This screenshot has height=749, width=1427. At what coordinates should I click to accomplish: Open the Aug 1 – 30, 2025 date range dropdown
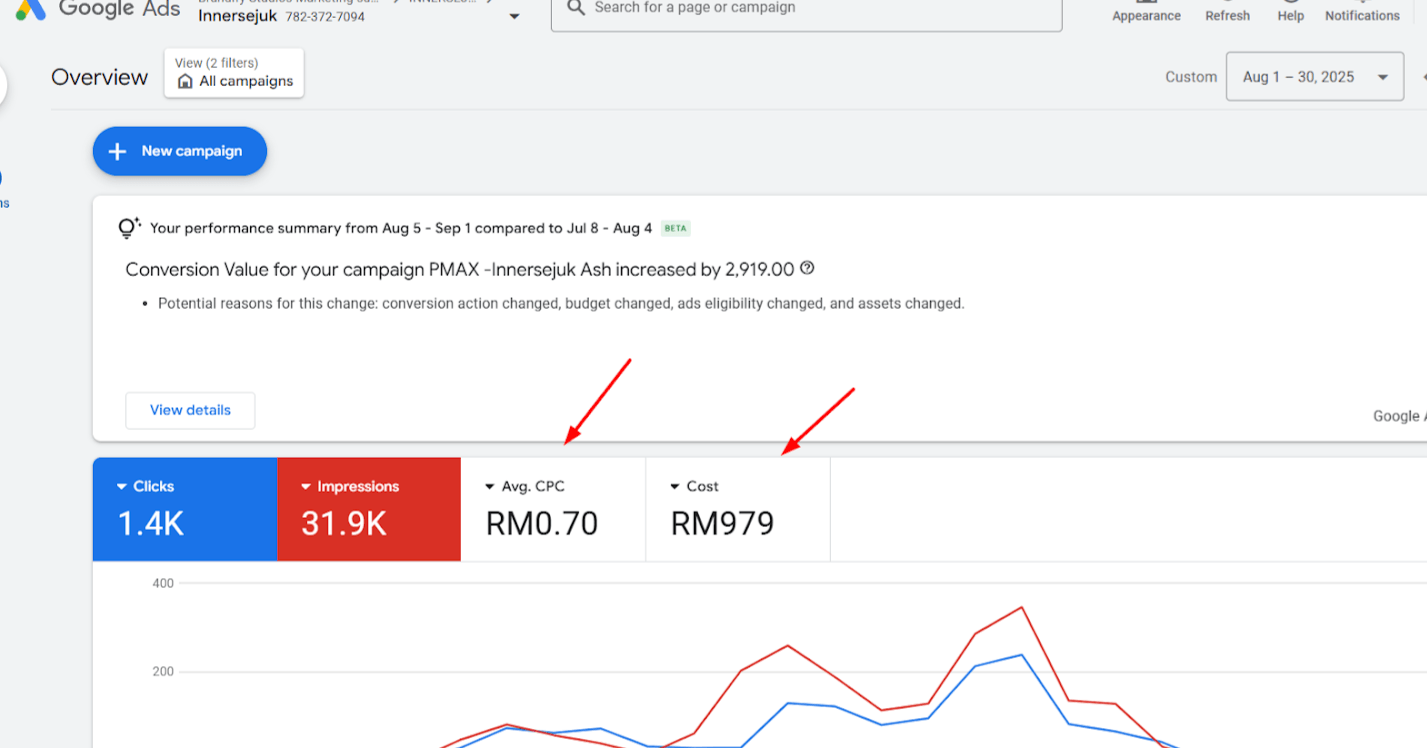coord(1315,77)
